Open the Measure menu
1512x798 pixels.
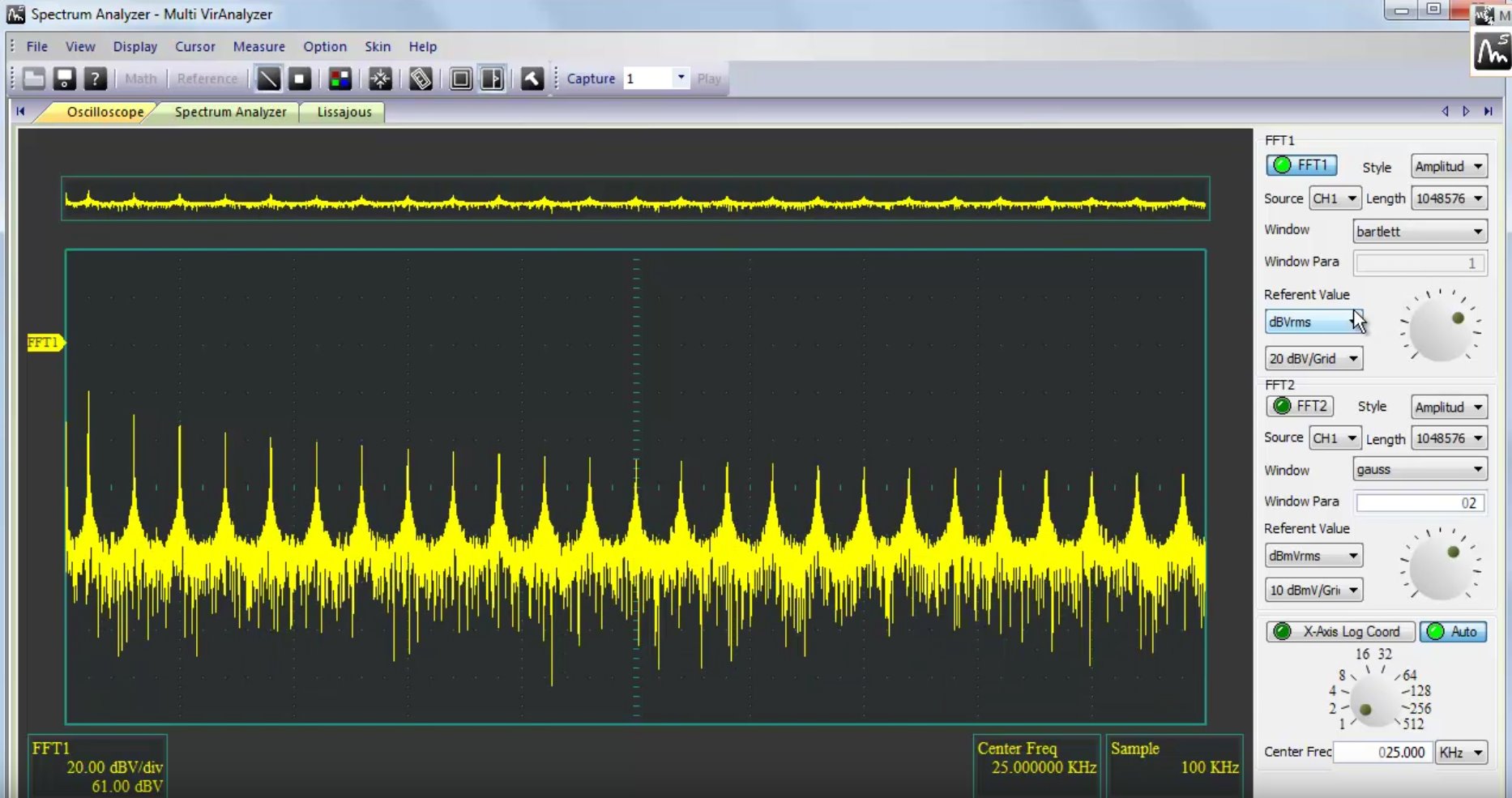[259, 46]
